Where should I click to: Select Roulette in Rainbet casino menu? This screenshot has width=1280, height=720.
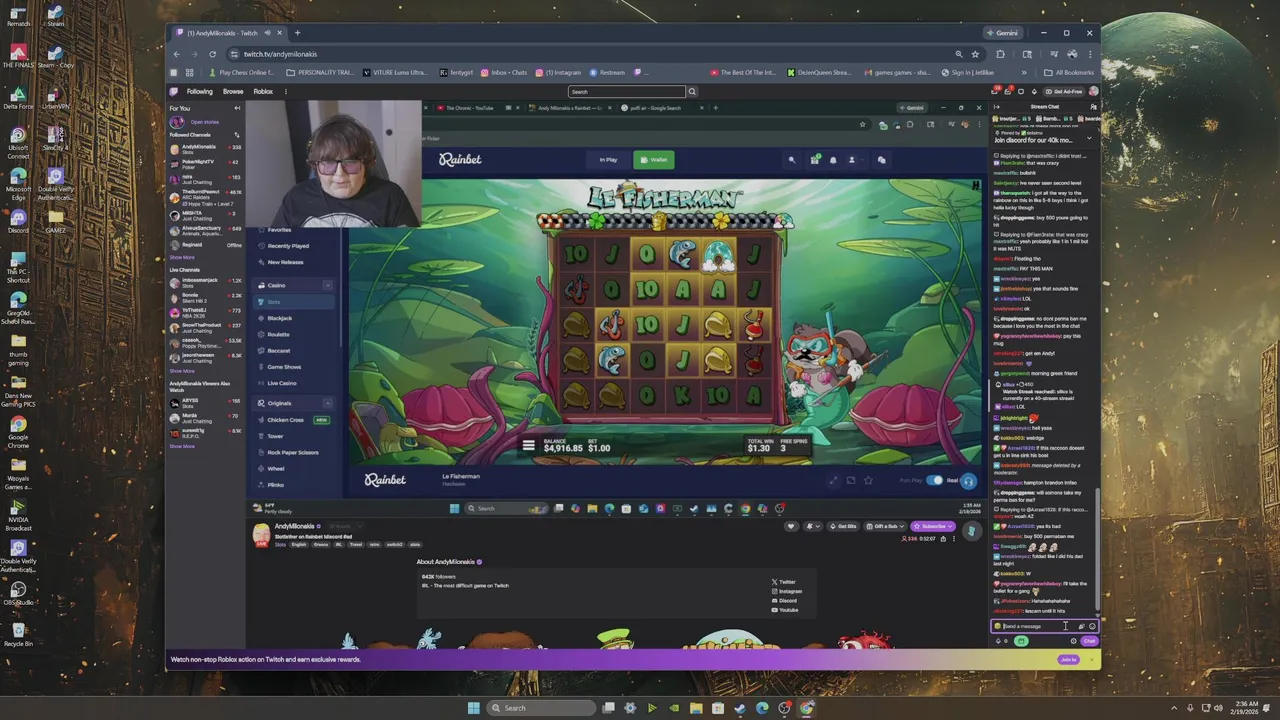(278, 334)
